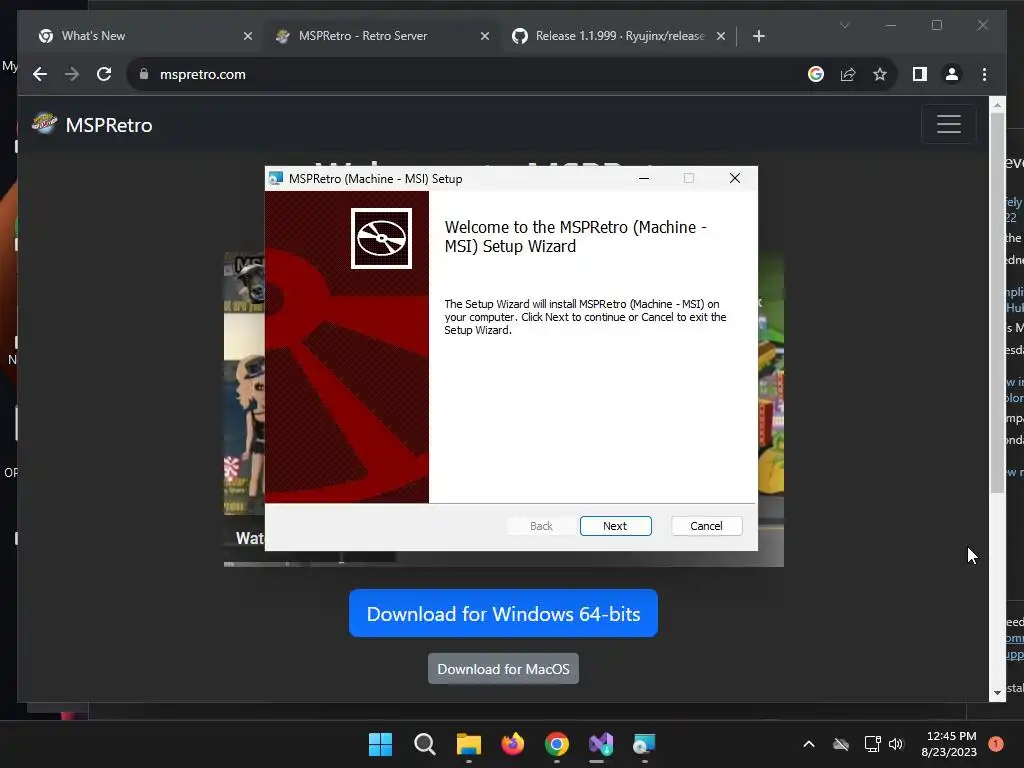This screenshot has width=1024, height=768.
Task: Share this page icon
Action: pos(848,74)
